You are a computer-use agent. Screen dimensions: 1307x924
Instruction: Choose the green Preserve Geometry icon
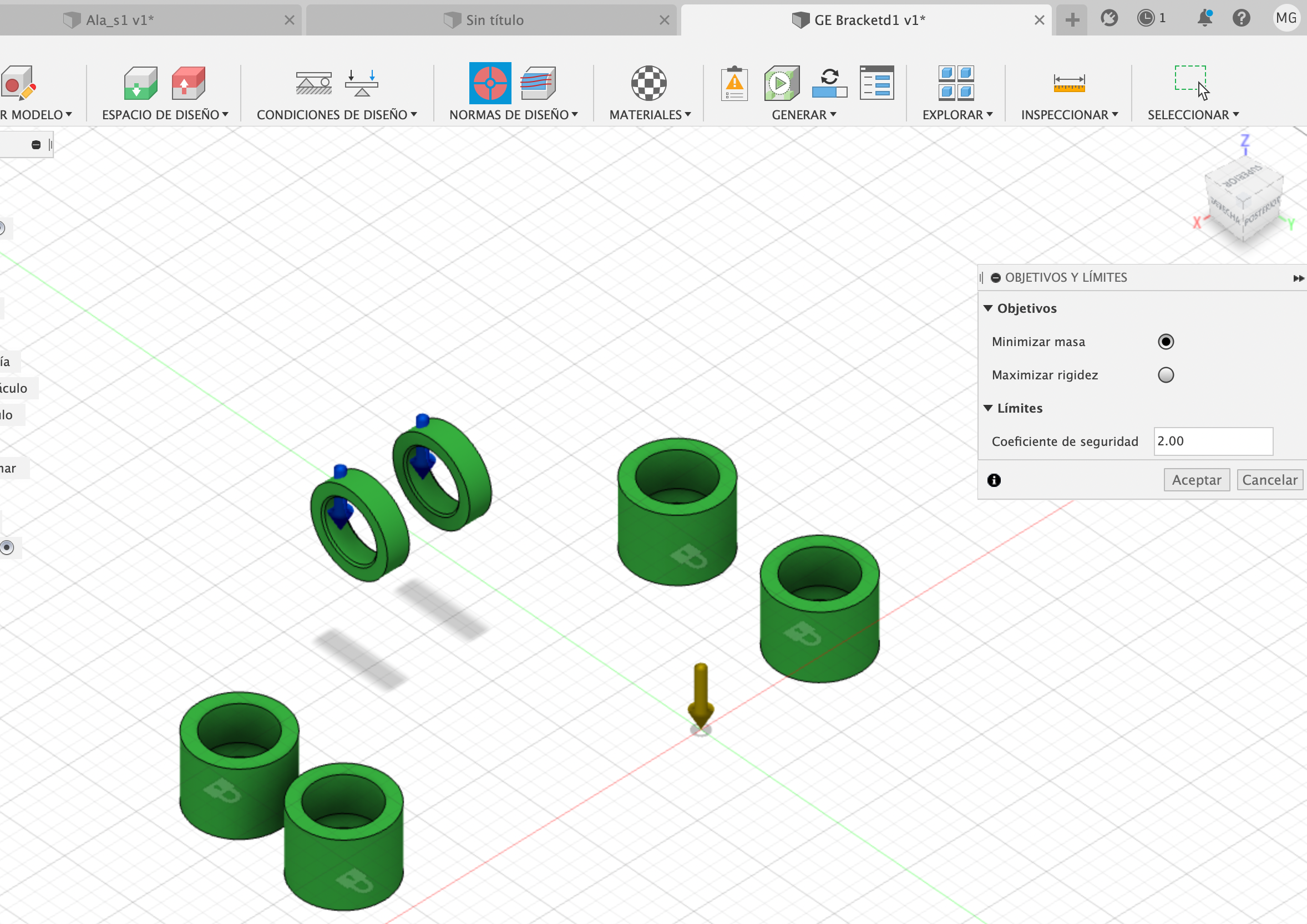[140, 83]
